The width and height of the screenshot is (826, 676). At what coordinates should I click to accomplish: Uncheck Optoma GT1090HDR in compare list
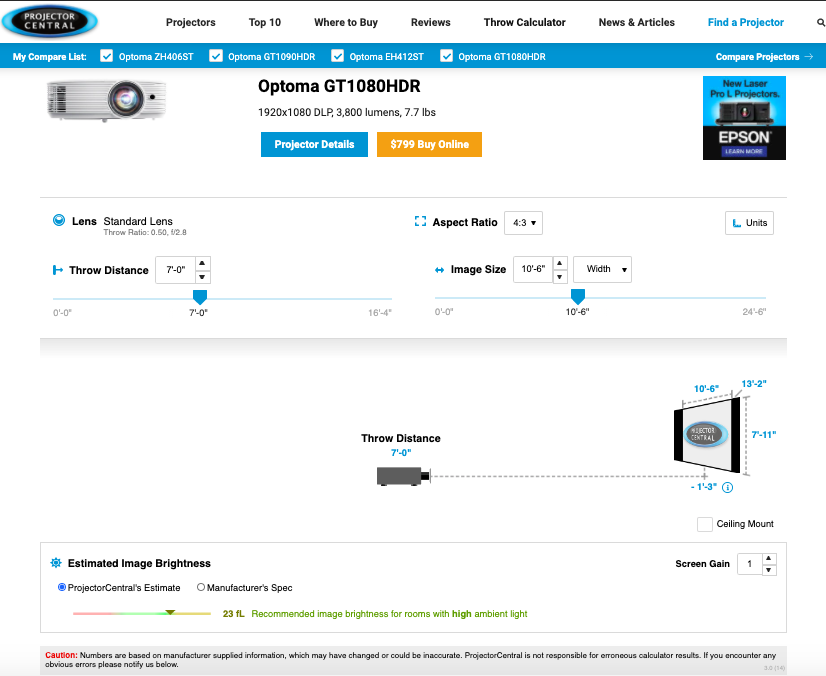coord(216,56)
